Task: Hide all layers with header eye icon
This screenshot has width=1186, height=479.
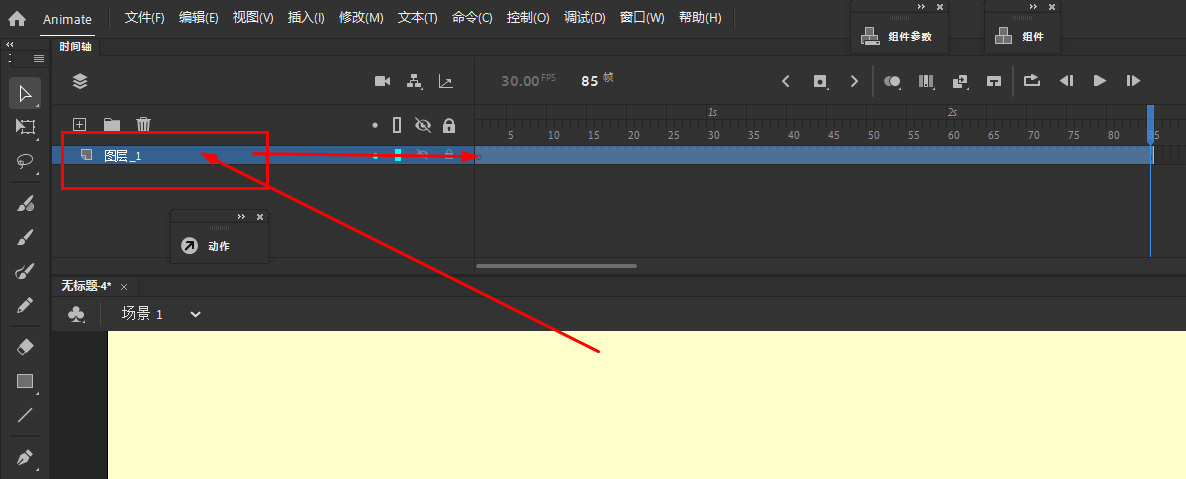Action: click(x=423, y=125)
